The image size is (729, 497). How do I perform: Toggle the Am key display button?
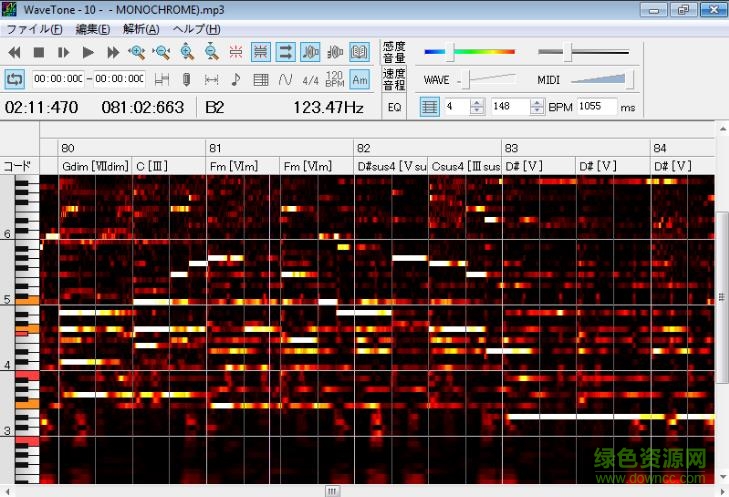tap(360, 79)
